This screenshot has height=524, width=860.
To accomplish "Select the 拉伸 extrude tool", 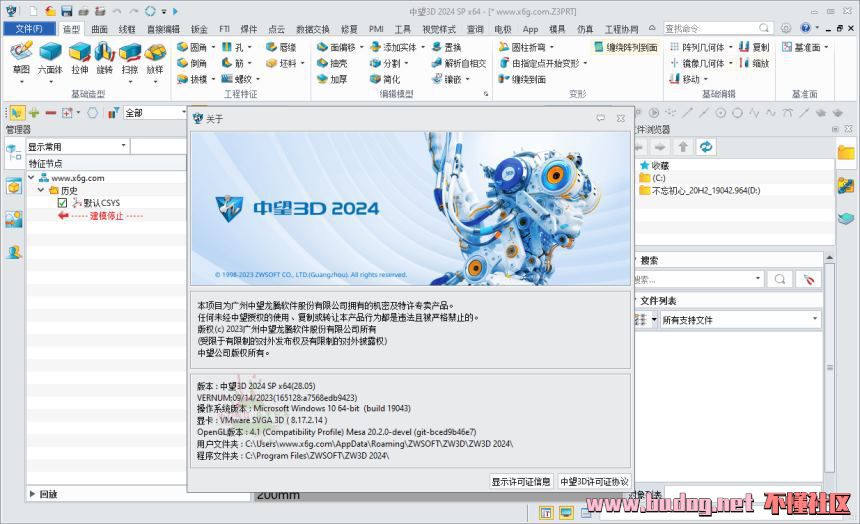I will [x=80, y=58].
